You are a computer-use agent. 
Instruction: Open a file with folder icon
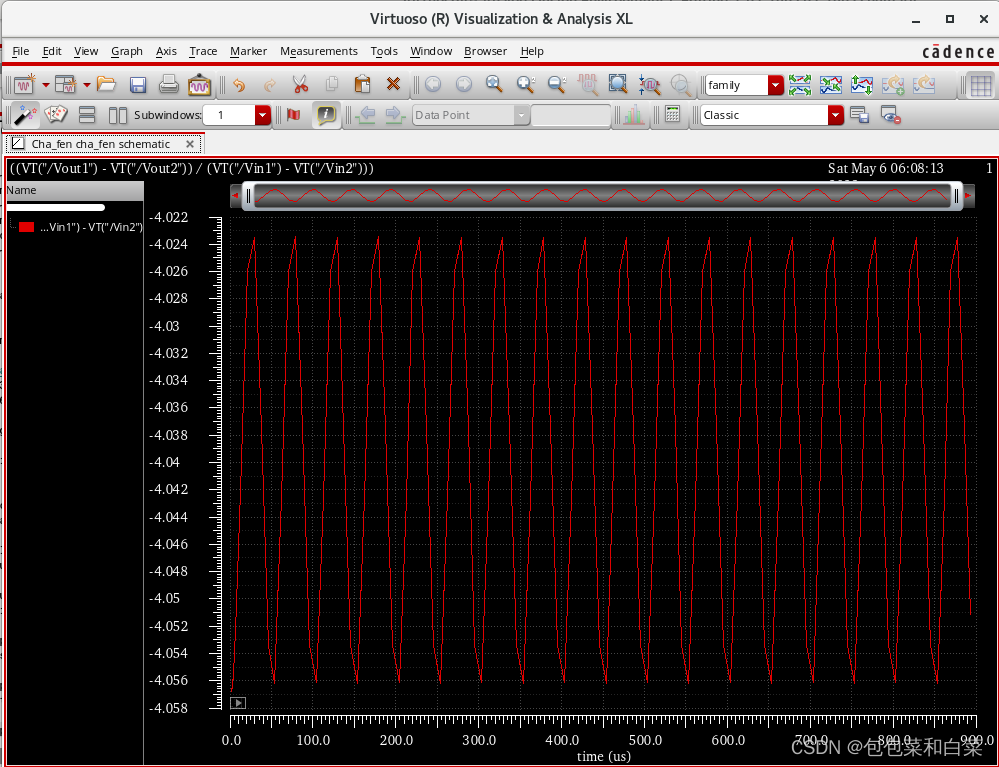[x=106, y=84]
